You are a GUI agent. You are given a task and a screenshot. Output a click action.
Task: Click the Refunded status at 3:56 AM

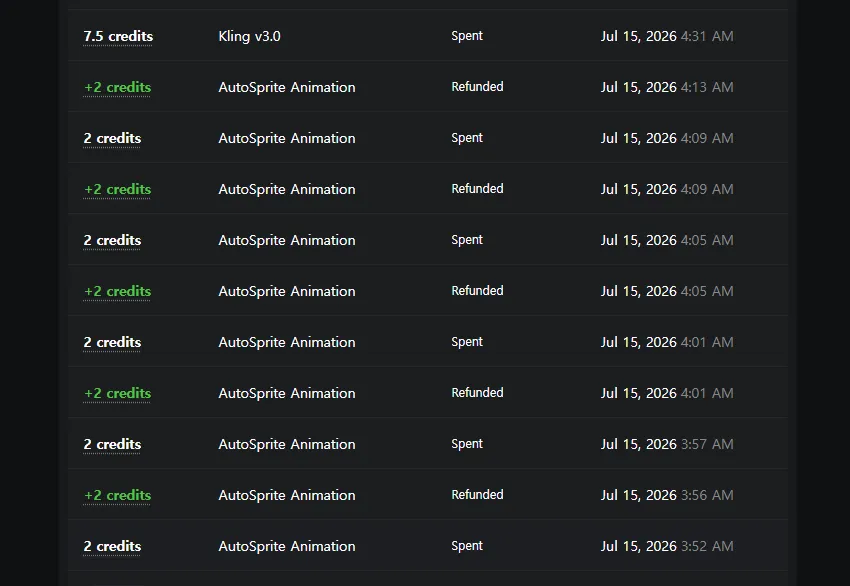[477, 494]
